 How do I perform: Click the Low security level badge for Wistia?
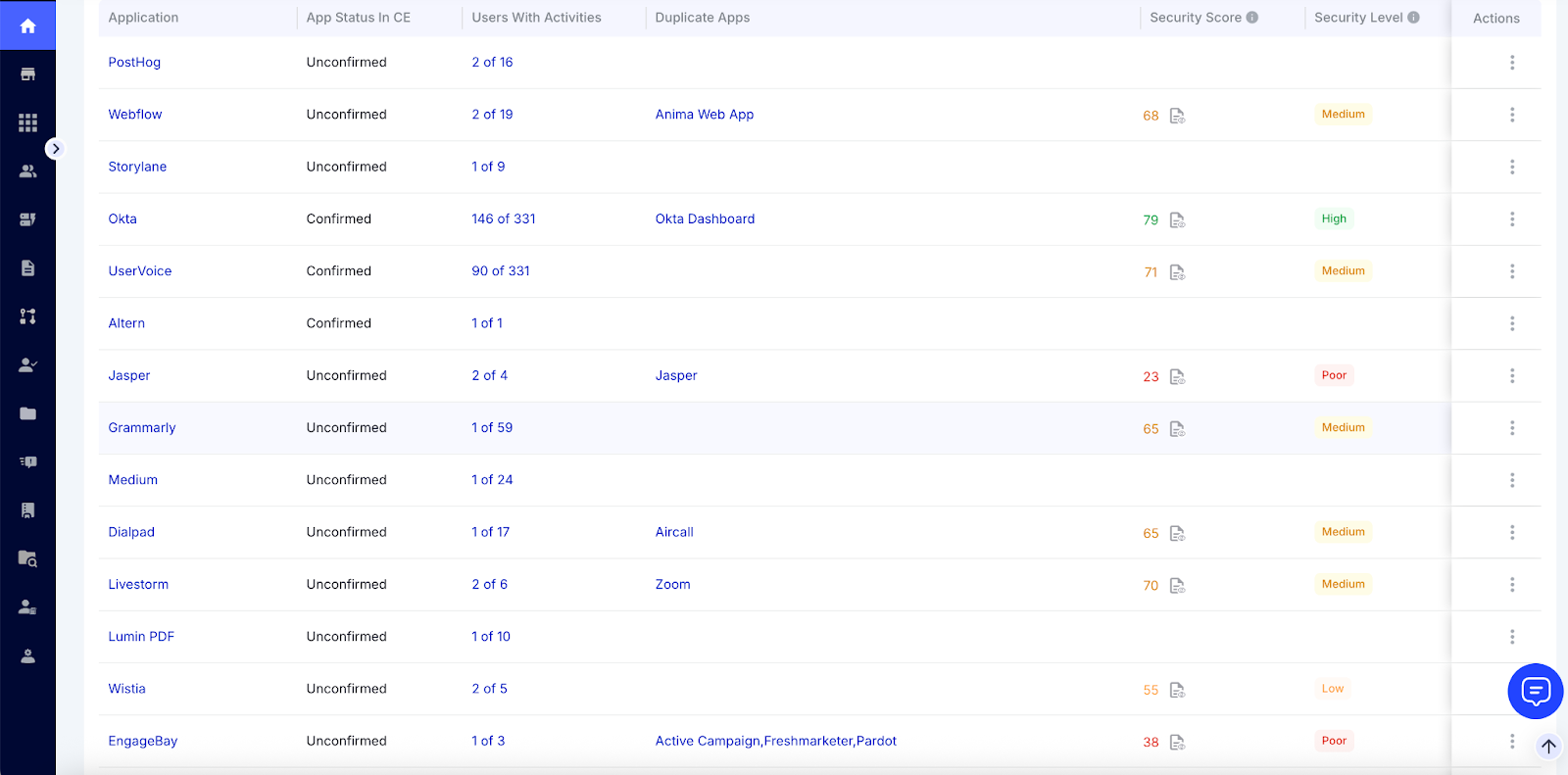1333,689
